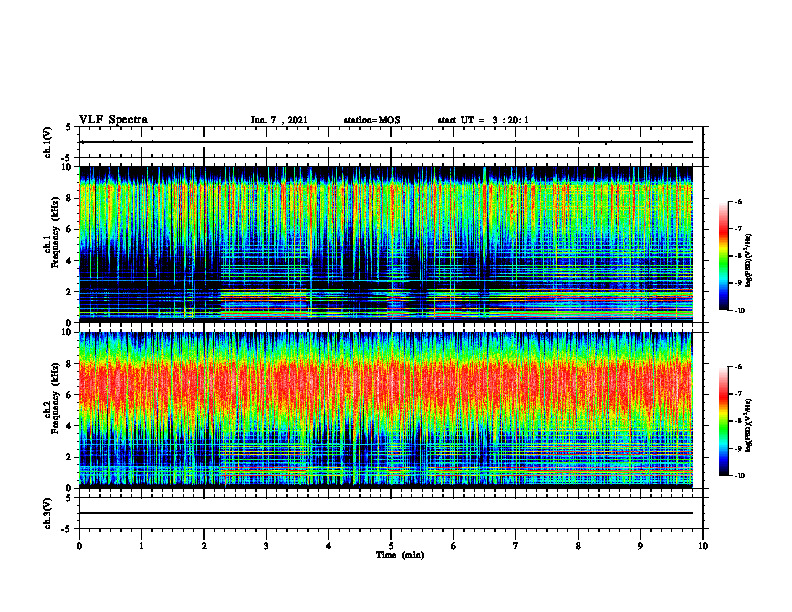This screenshot has height=612, width=792.
Task: Click time axis tick label "2"
Action: (x=204, y=546)
